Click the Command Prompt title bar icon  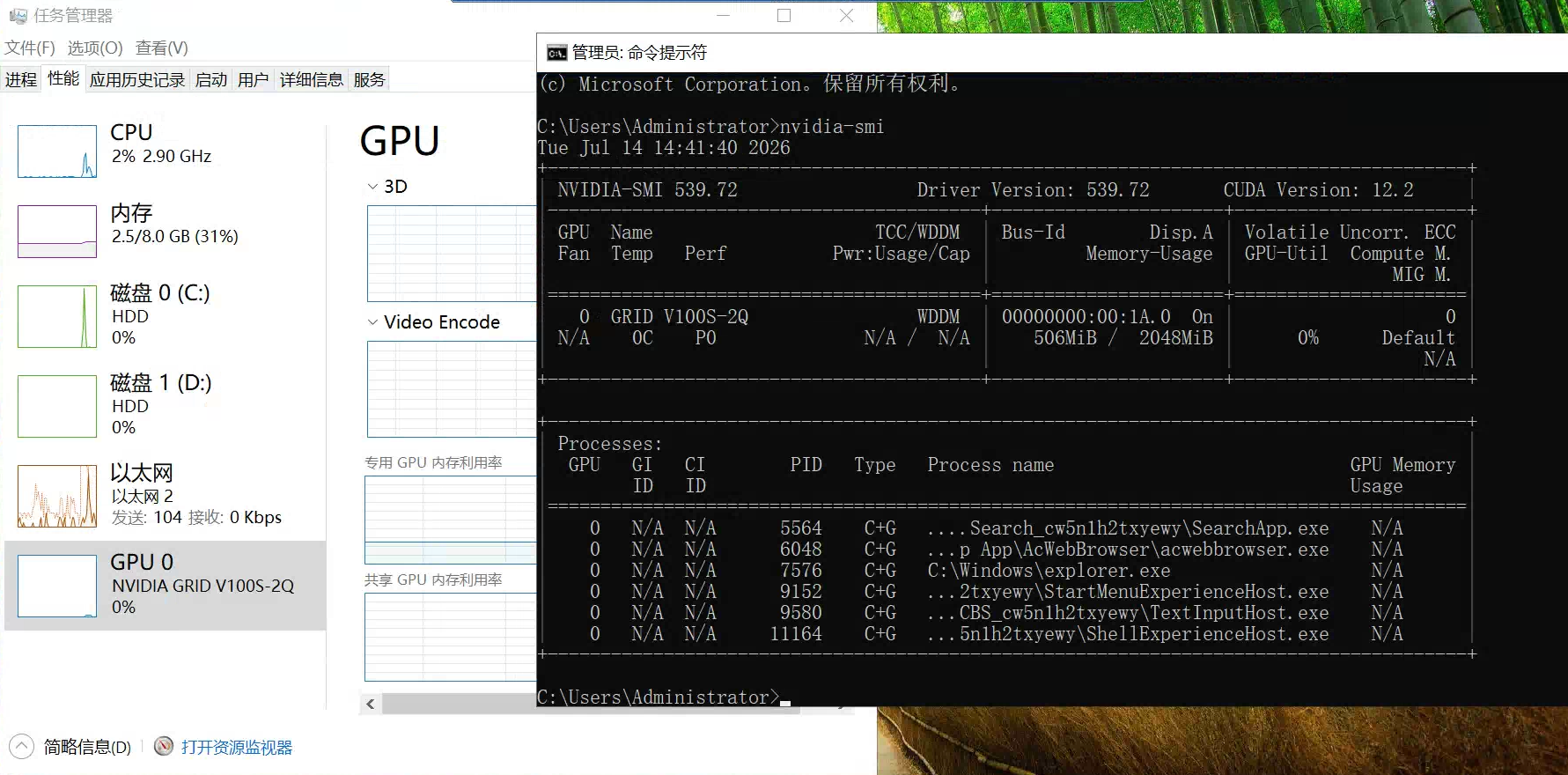(556, 53)
